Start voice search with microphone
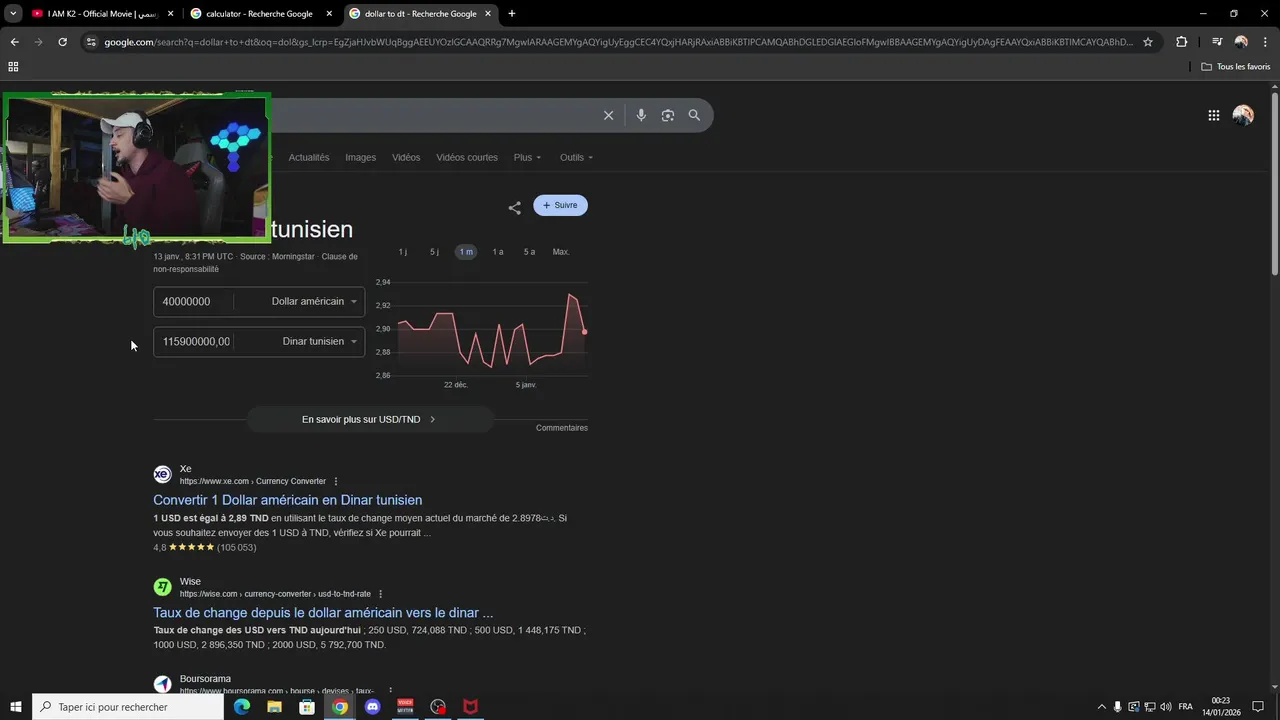Screen dimensions: 1280x720 641,115
